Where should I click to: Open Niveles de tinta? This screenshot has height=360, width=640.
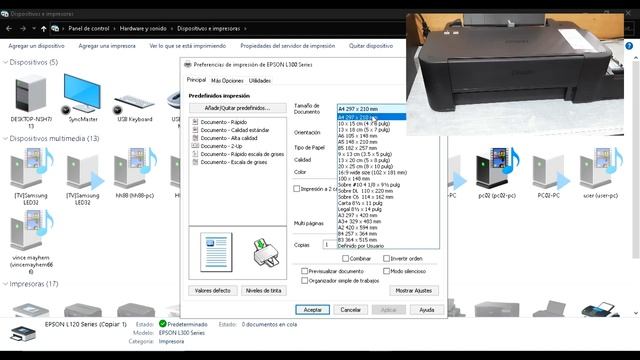(264, 291)
